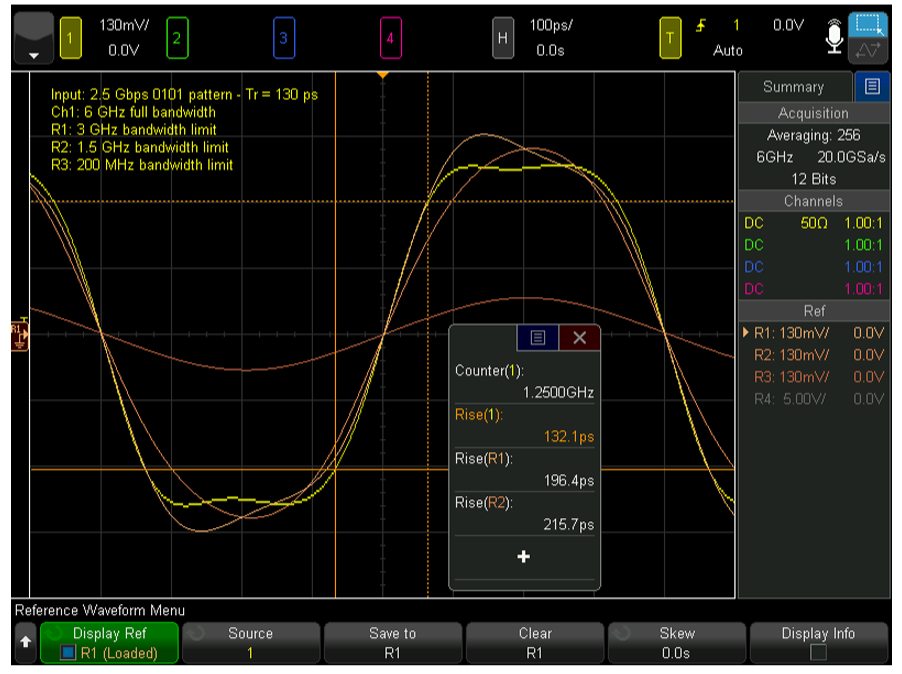Select channel 1 yellow button

(x=70, y=38)
